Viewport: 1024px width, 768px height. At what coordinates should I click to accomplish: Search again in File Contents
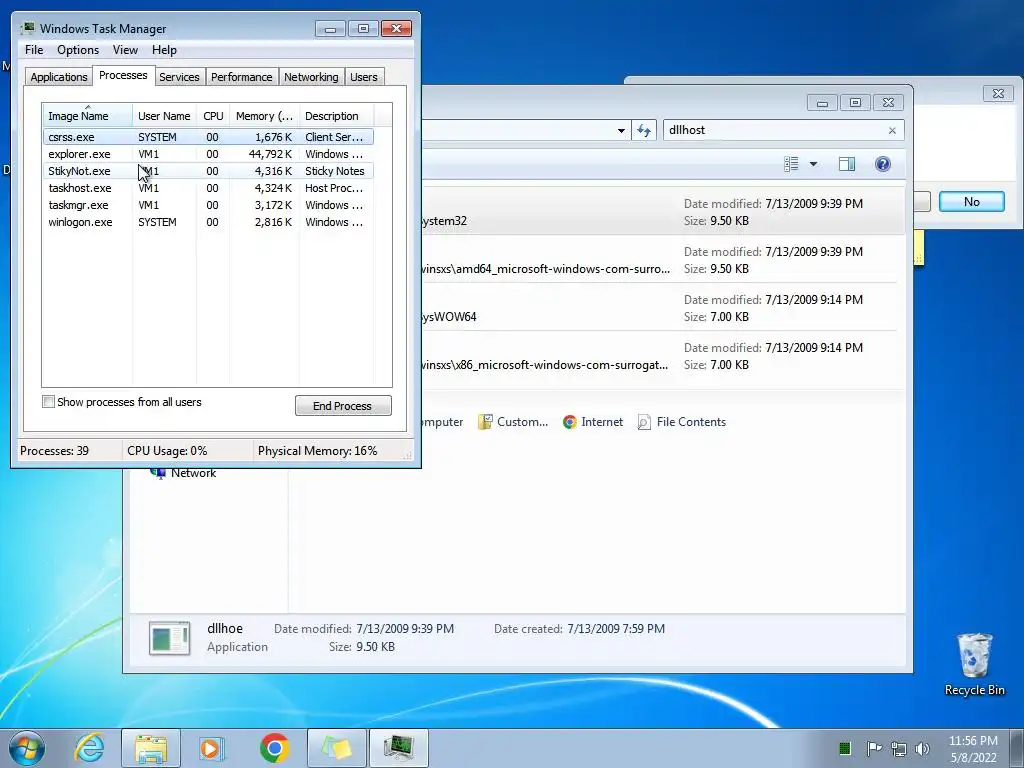pos(682,422)
